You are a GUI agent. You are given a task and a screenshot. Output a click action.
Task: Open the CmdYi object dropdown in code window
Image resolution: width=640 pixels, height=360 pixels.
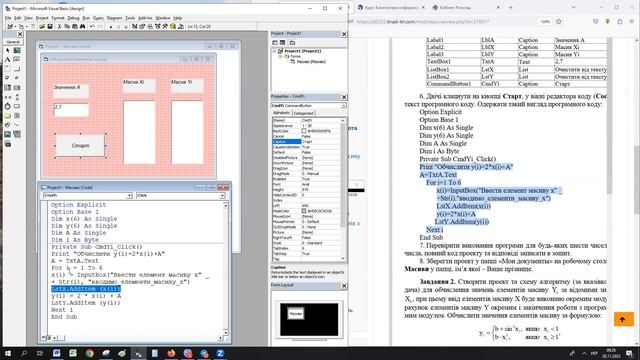point(129,196)
